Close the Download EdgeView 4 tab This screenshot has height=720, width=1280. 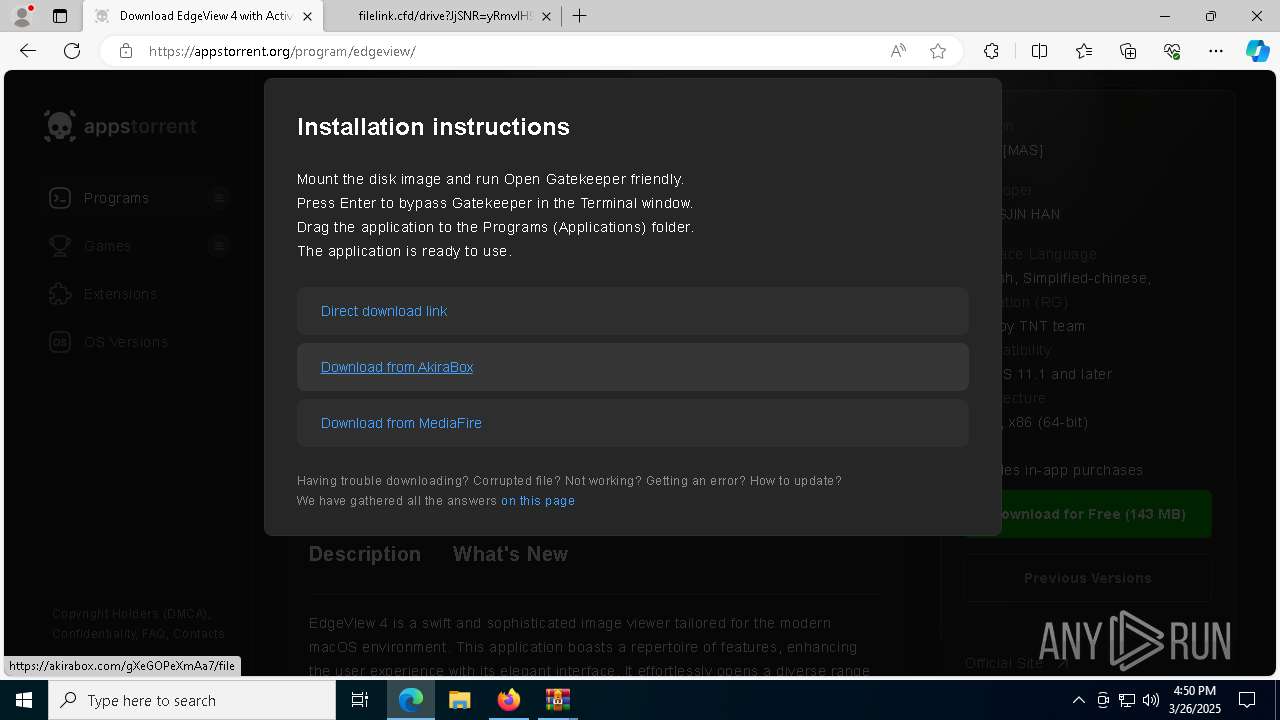(x=308, y=16)
